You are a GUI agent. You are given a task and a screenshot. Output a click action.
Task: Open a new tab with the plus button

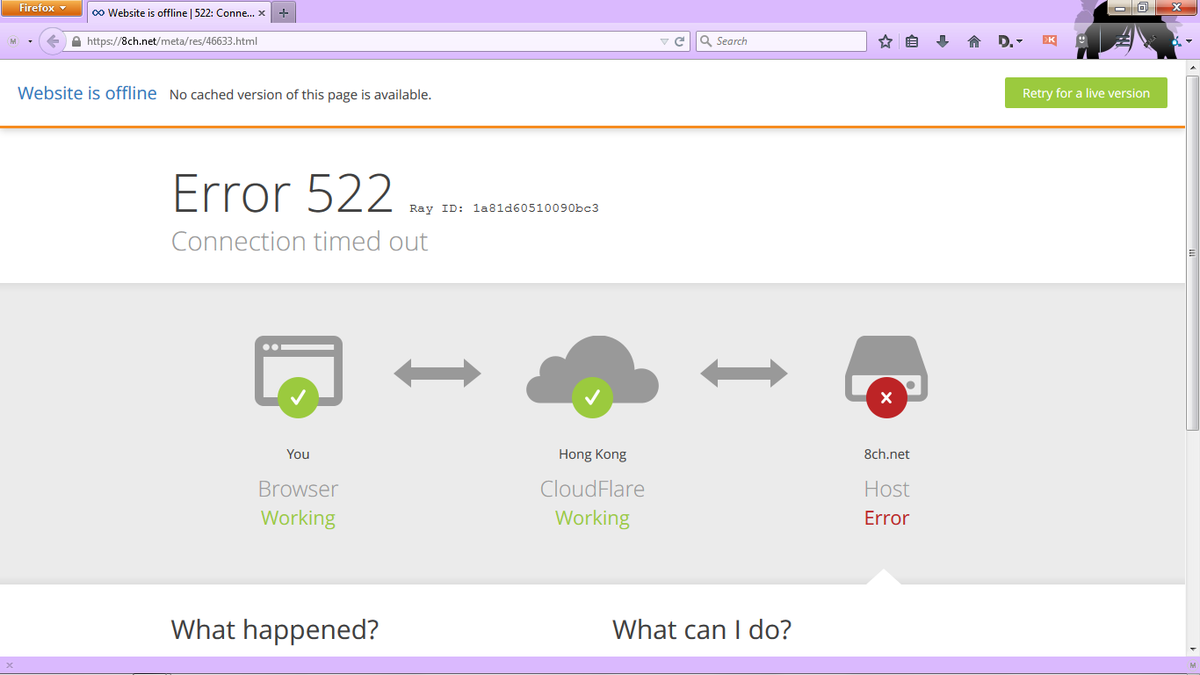pos(284,14)
